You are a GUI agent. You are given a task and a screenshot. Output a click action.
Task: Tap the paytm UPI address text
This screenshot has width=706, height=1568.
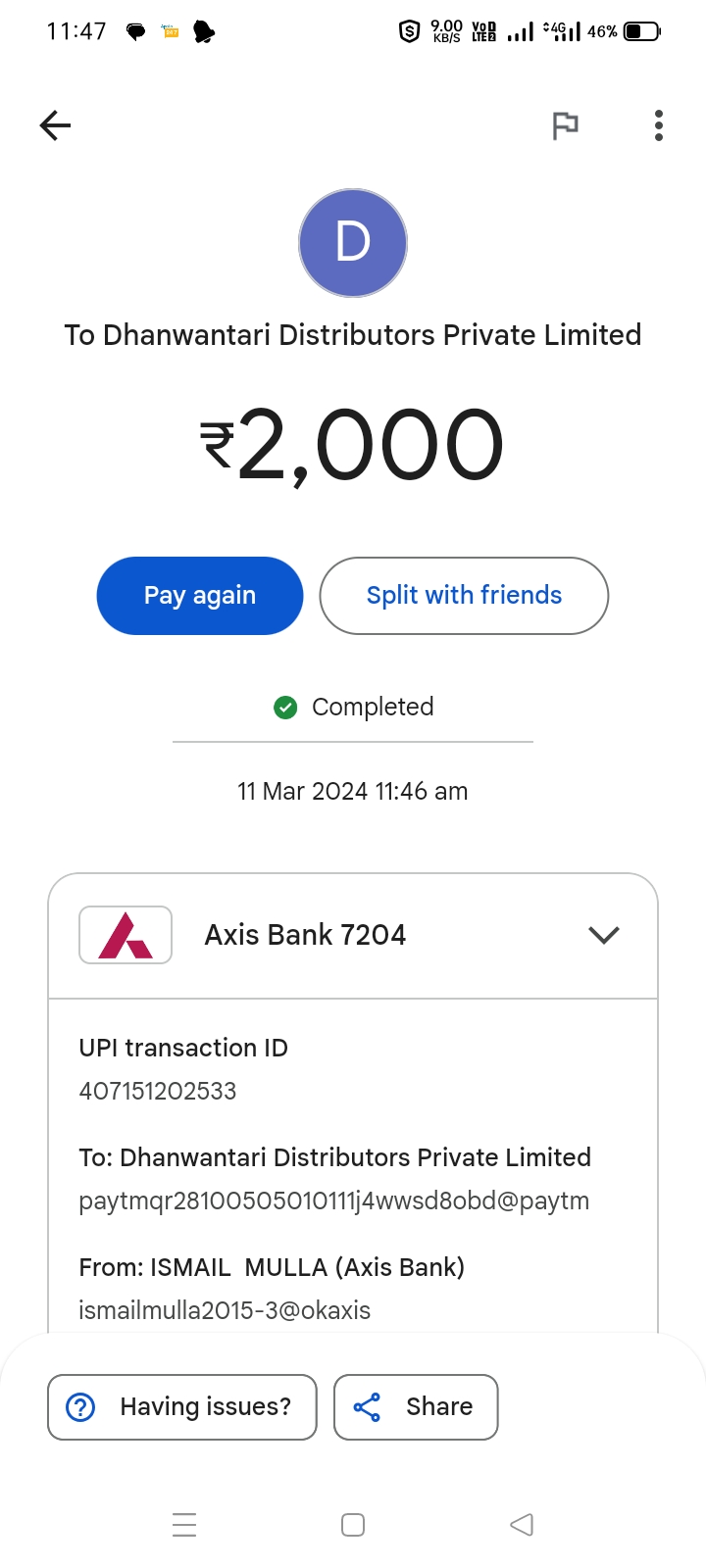334,1200
